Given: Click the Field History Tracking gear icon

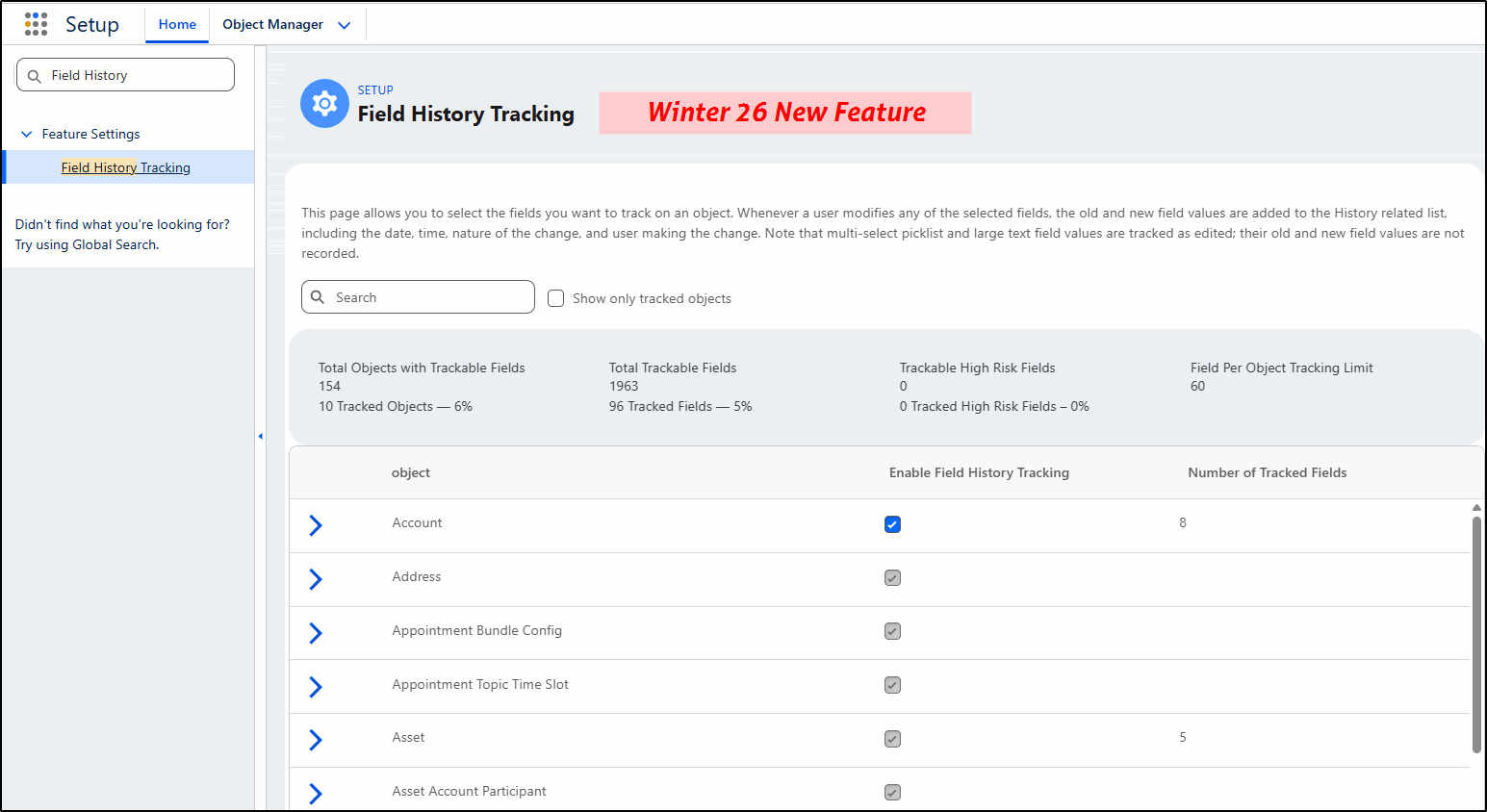Looking at the screenshot, I should click(x=324, y=104).
